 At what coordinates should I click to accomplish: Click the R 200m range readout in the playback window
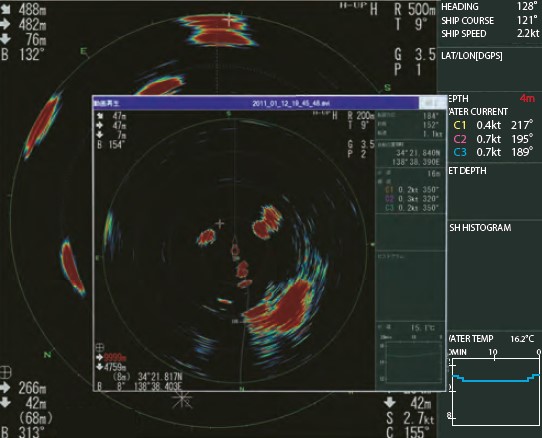coord(361,115)
